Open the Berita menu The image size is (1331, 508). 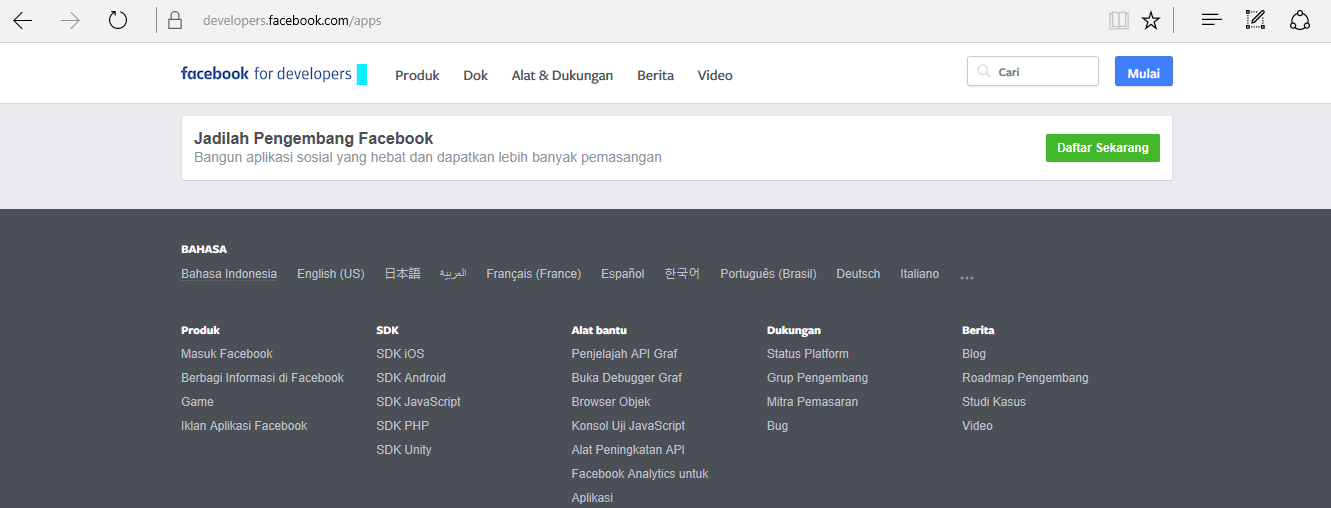[x=655, y=75]
